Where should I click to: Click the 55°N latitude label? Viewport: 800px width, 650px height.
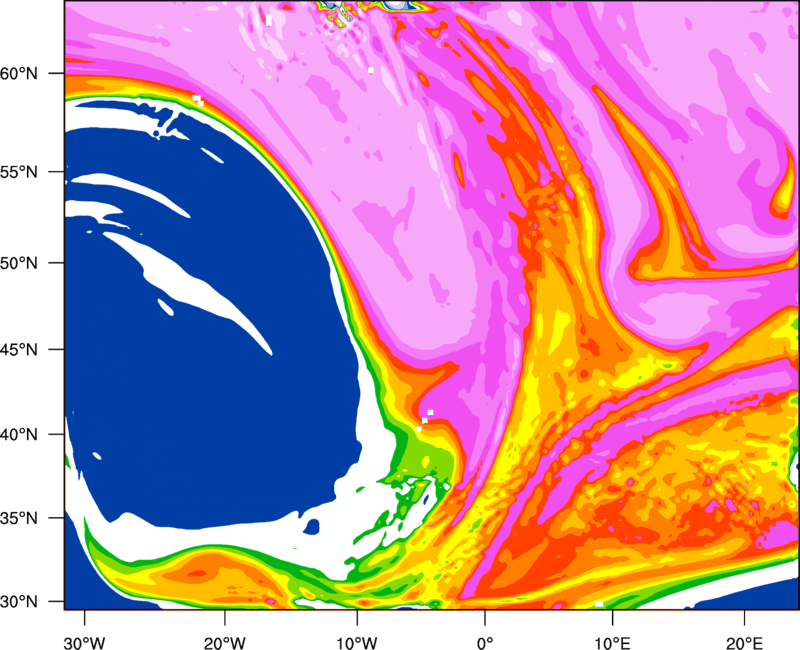point(19,171)
